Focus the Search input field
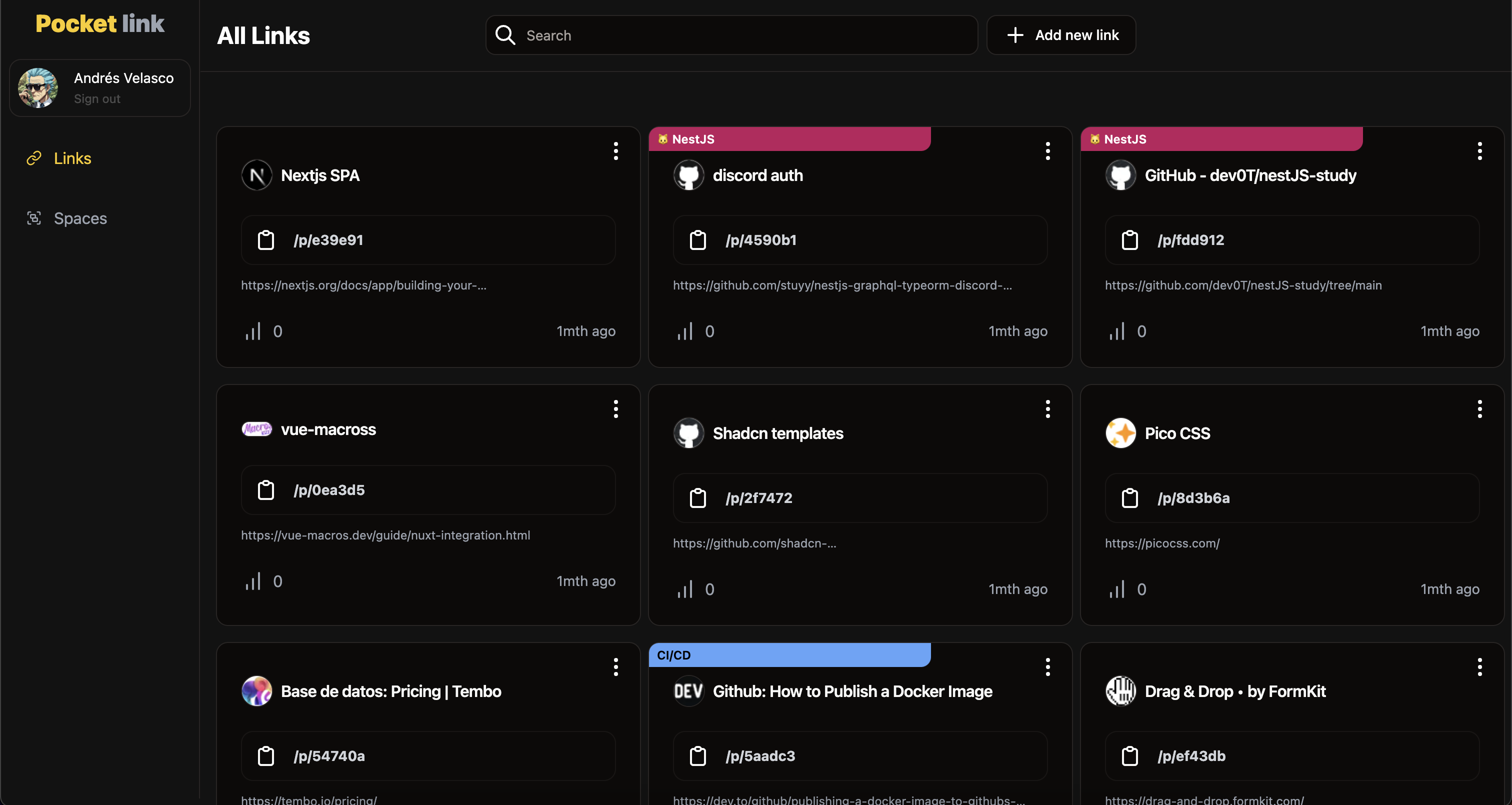The height and width of the screenshot is (805, 1512). click(x=732, y=35)
